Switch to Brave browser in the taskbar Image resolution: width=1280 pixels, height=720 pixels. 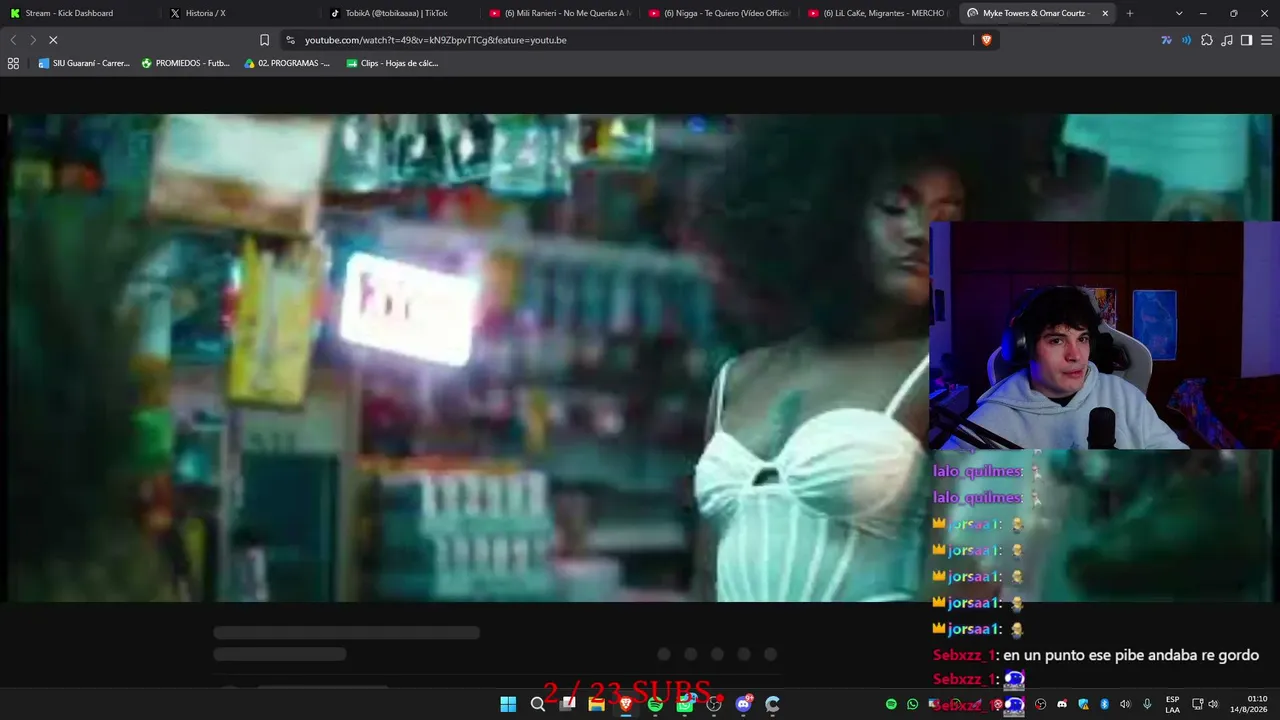click(626, 704)
